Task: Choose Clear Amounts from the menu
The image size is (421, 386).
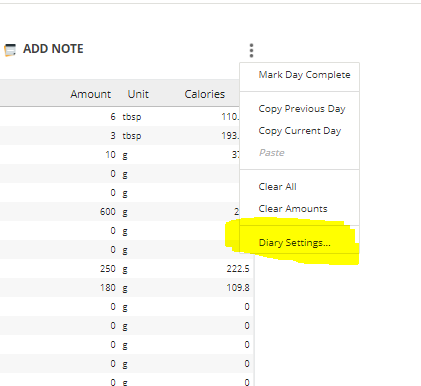Action: [293, 209]
